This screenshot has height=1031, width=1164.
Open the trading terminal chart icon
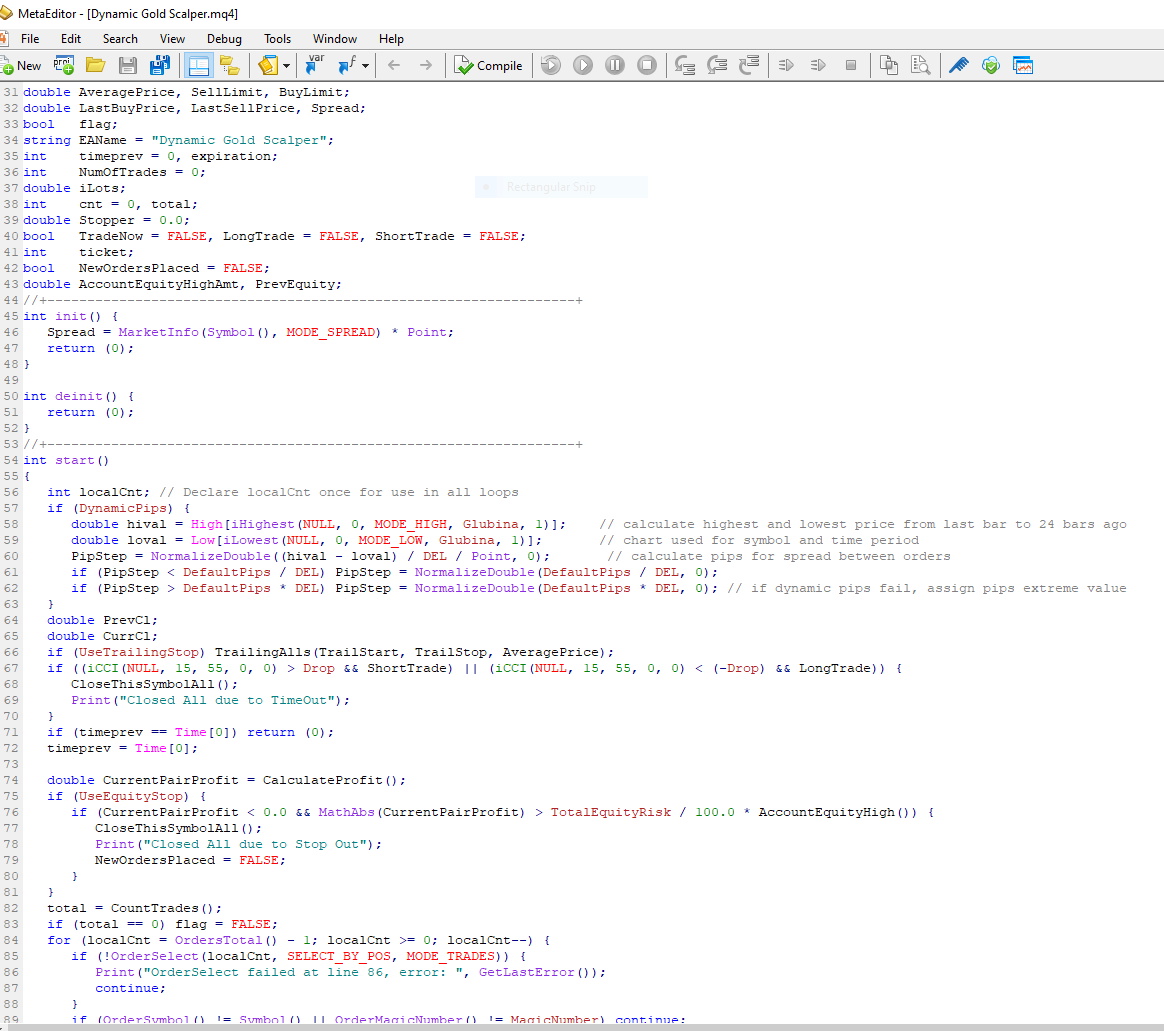[1022, 66]
